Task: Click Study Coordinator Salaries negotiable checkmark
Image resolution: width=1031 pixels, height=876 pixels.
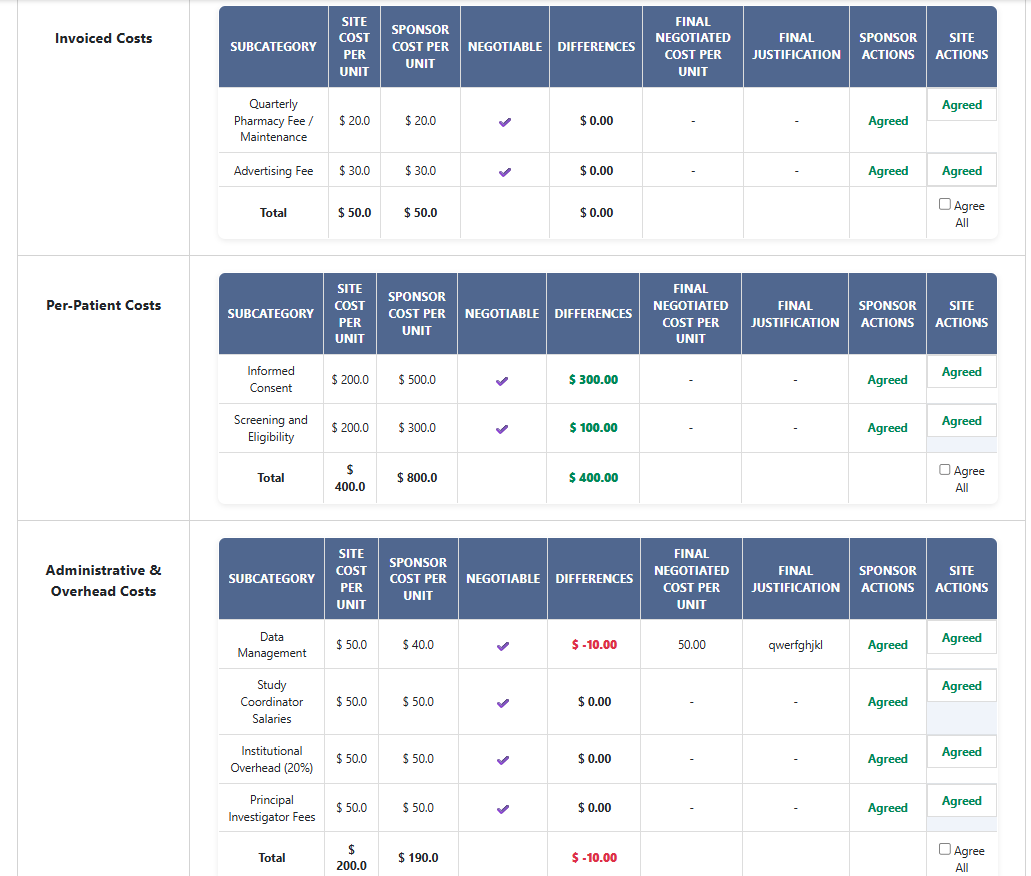Action: click(x=503, y=702)
